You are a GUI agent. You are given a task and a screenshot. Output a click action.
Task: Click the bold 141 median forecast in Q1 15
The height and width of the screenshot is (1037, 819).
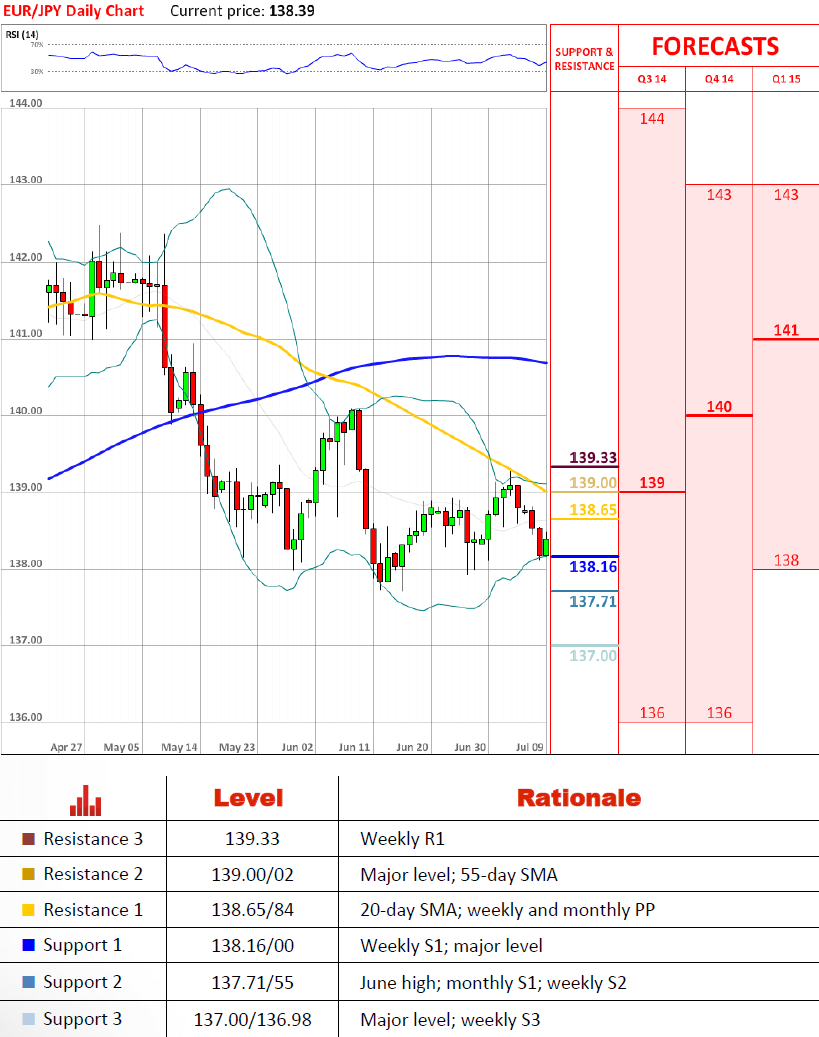(786, 330)
